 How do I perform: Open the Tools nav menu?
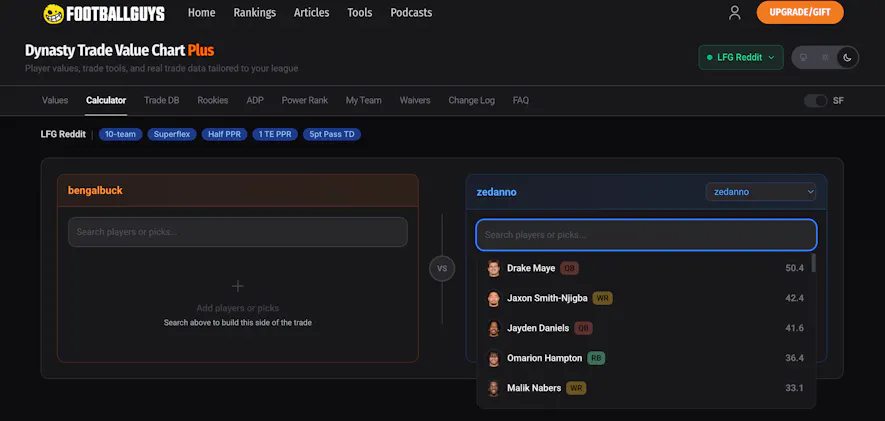[x=360, y=12]
